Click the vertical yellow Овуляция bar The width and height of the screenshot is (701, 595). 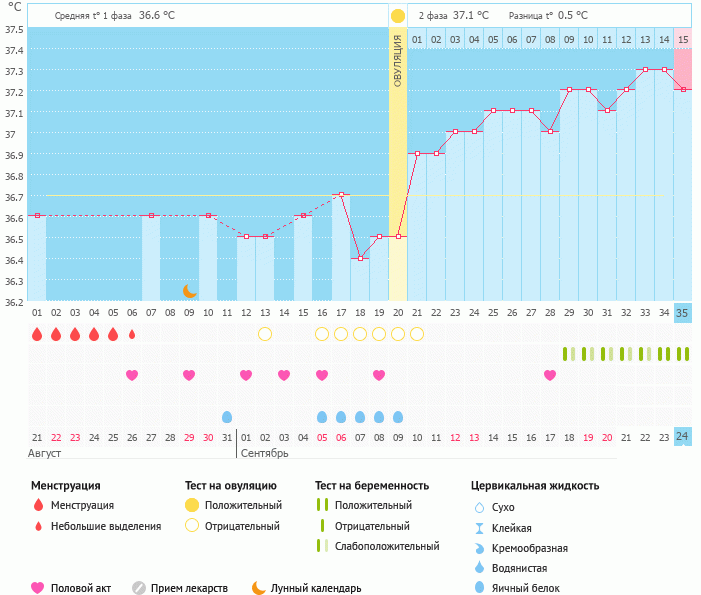pyautogui.click(x=398, y=160)
